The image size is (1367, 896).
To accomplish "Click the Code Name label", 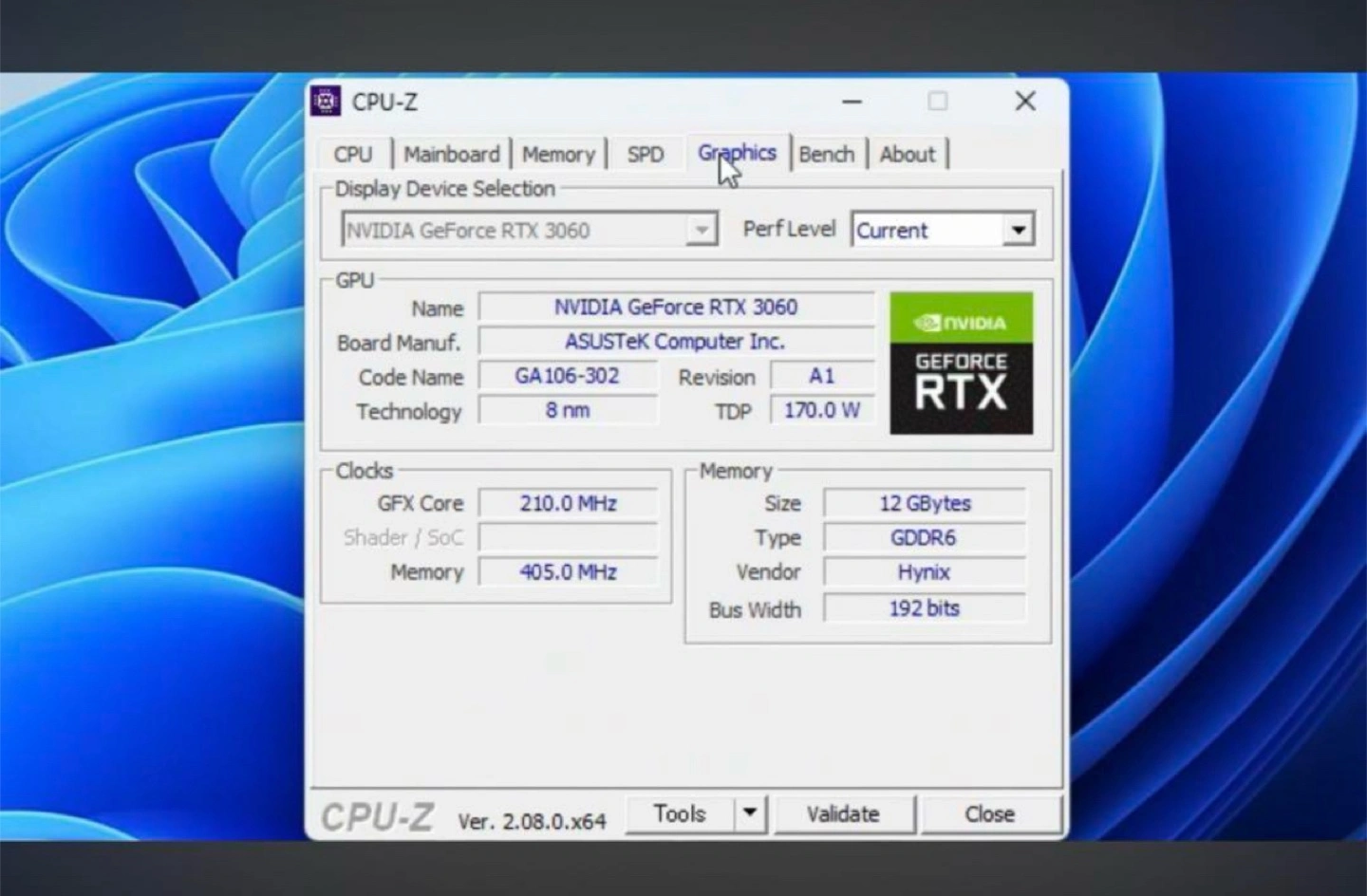I will 411,377.
